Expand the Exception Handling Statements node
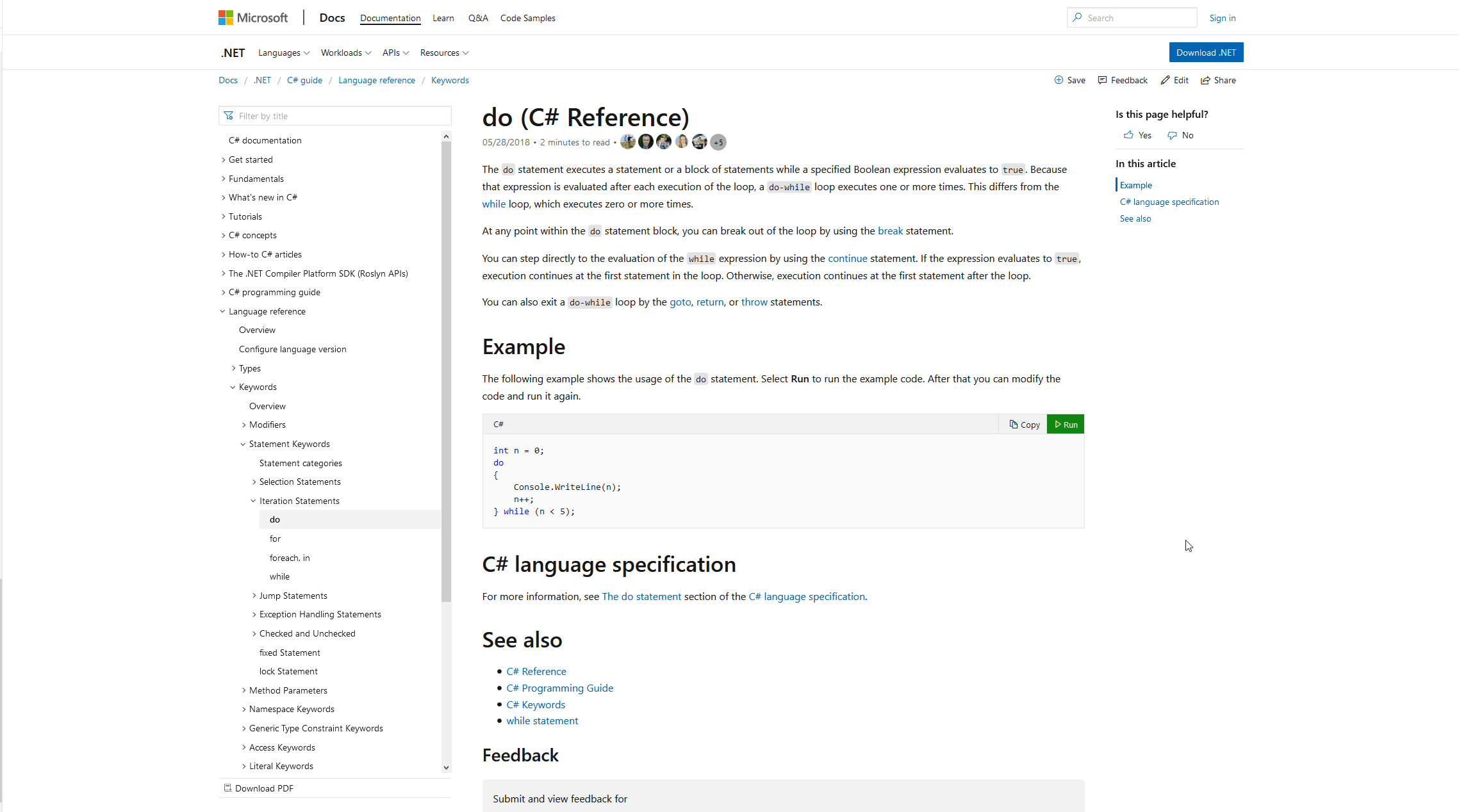Screen dimensions: 1459x812 tap(254, 614)
